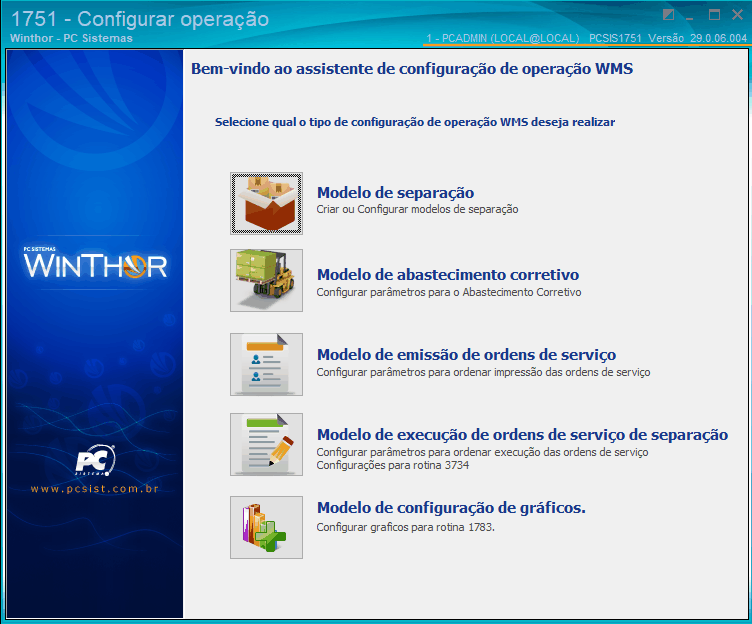Click the Modelo de separação heading
752x624 pixels.
(x=395, y=193)
